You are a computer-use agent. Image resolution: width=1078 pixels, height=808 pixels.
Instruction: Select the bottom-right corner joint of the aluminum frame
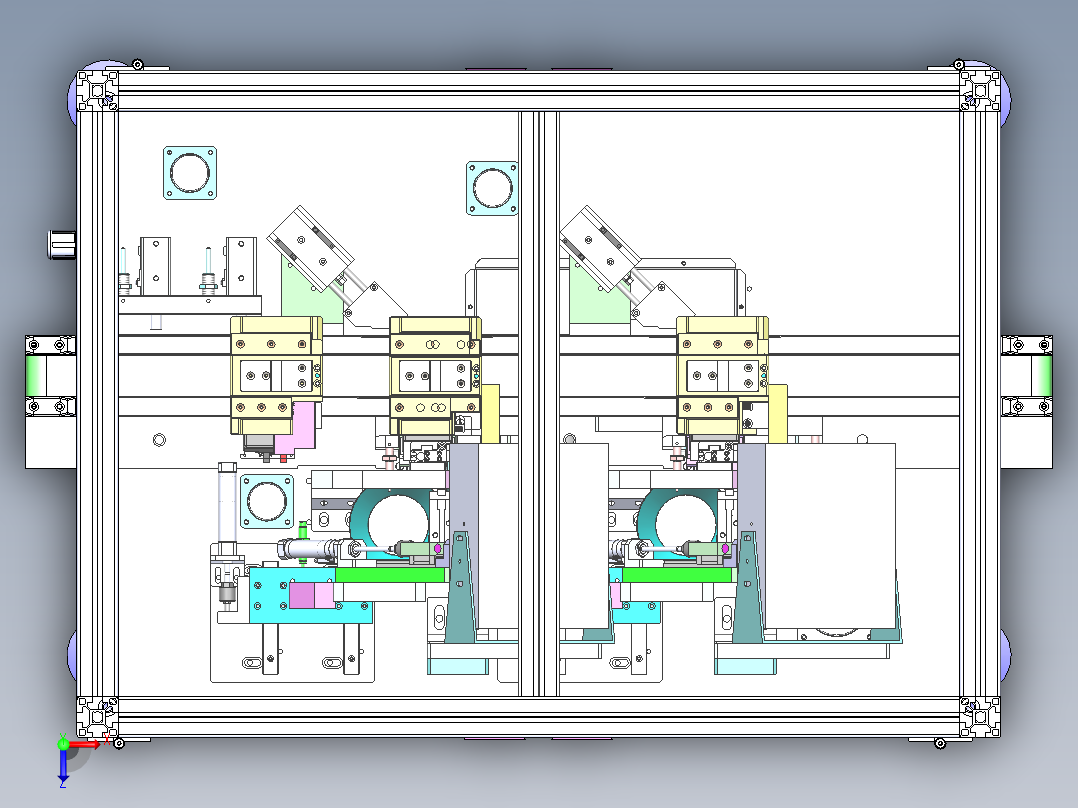click(x=980, y=717)
